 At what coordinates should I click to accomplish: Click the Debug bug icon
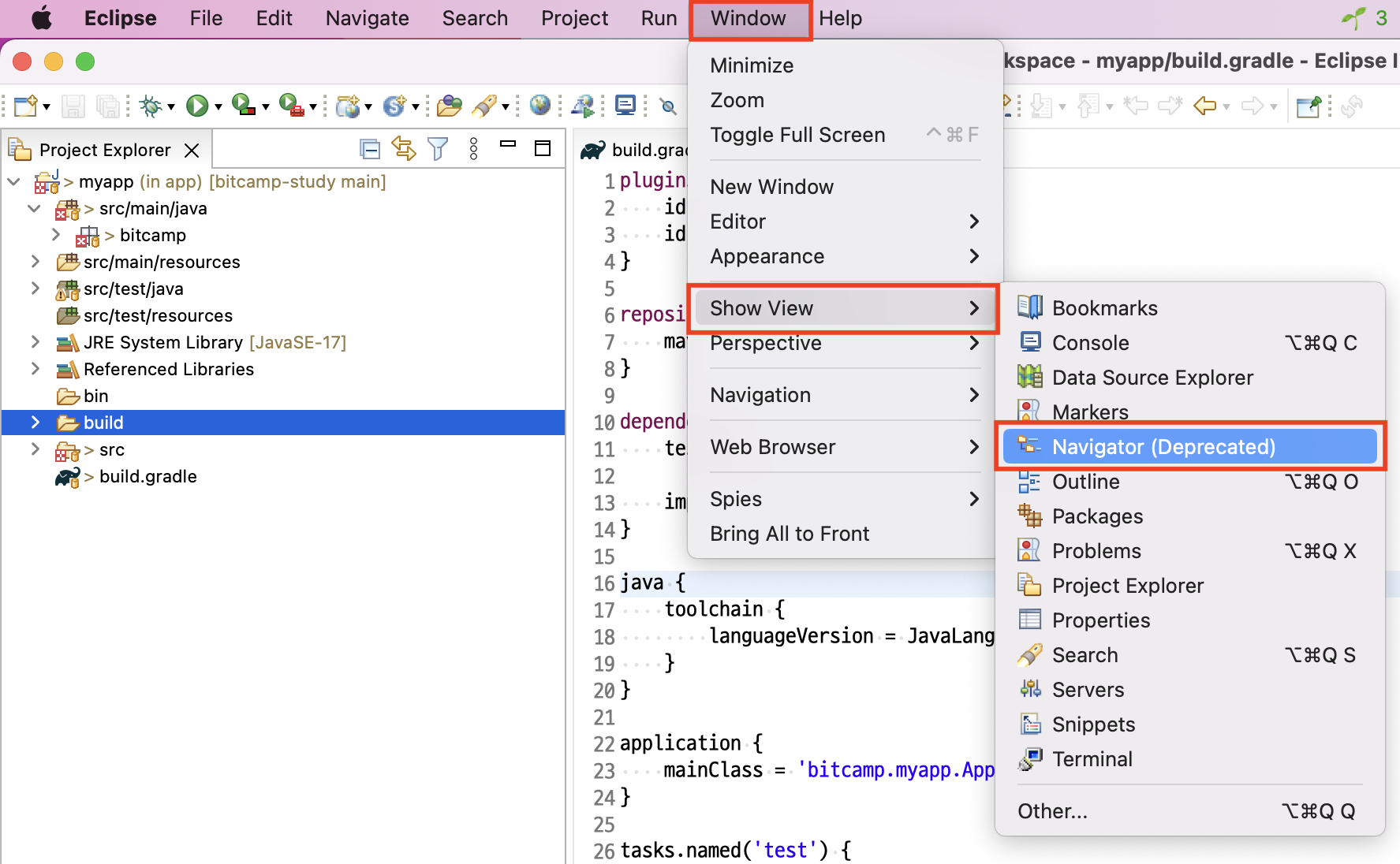(150, 106)
